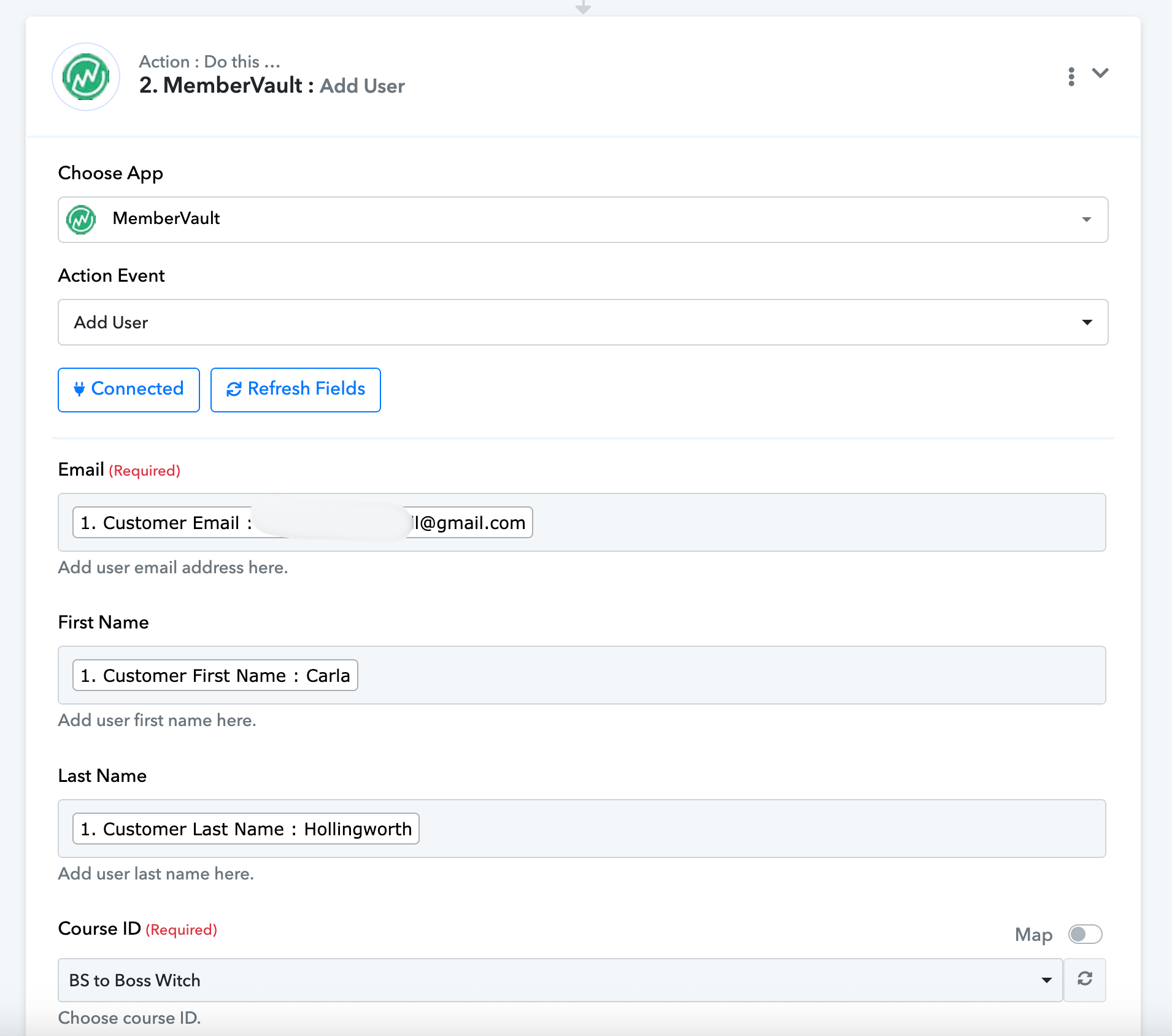Expand the Action Event dropdown
The height and width of the screenshot is (1036, 1172).
1087,322
